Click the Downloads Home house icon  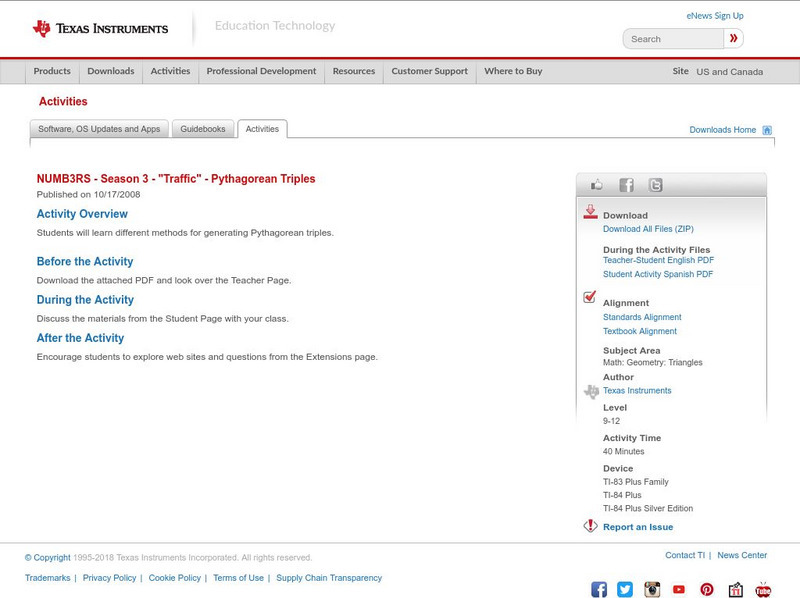767,130
